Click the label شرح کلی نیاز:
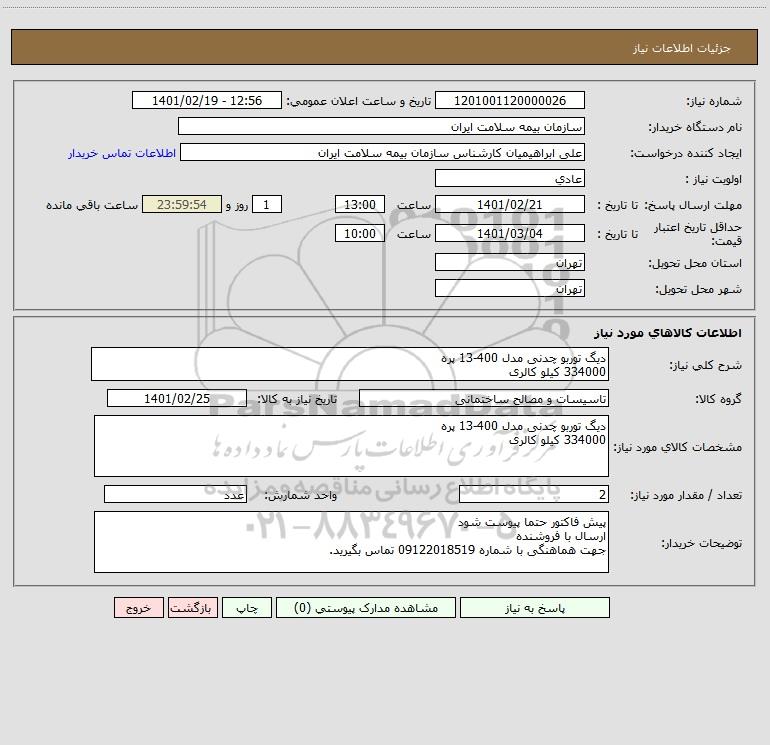 [706, 365]
